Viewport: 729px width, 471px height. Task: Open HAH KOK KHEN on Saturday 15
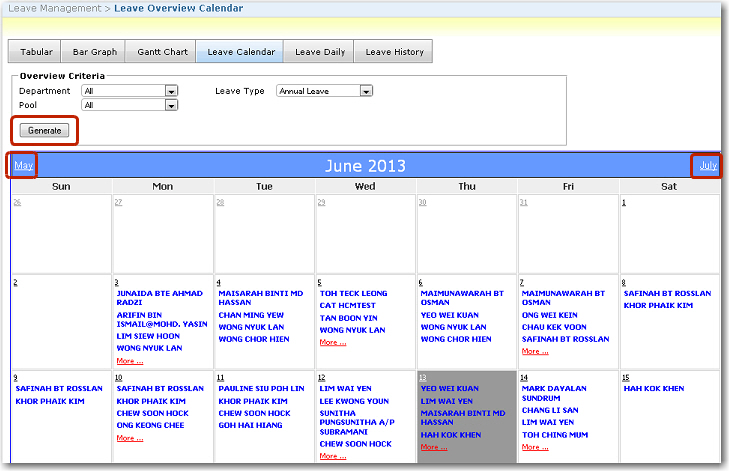pyautogui.click(x=653, y=388)
